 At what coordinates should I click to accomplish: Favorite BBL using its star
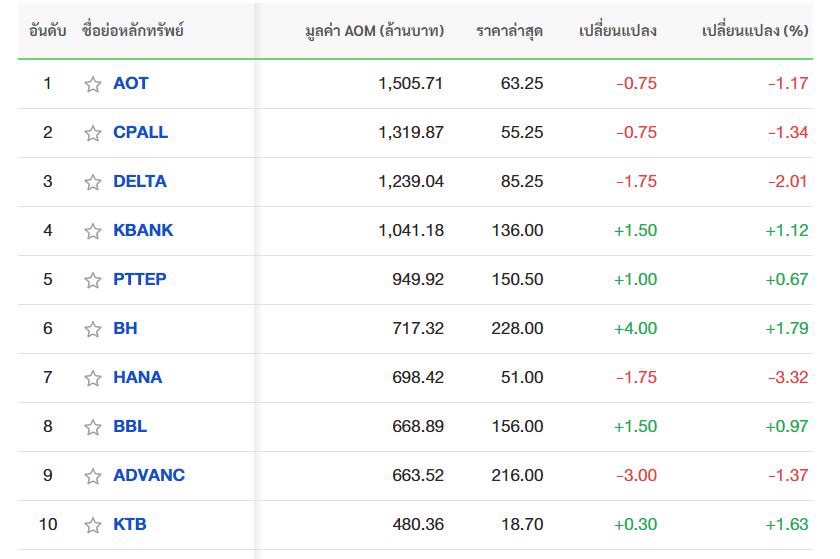(x=93, y=427)
